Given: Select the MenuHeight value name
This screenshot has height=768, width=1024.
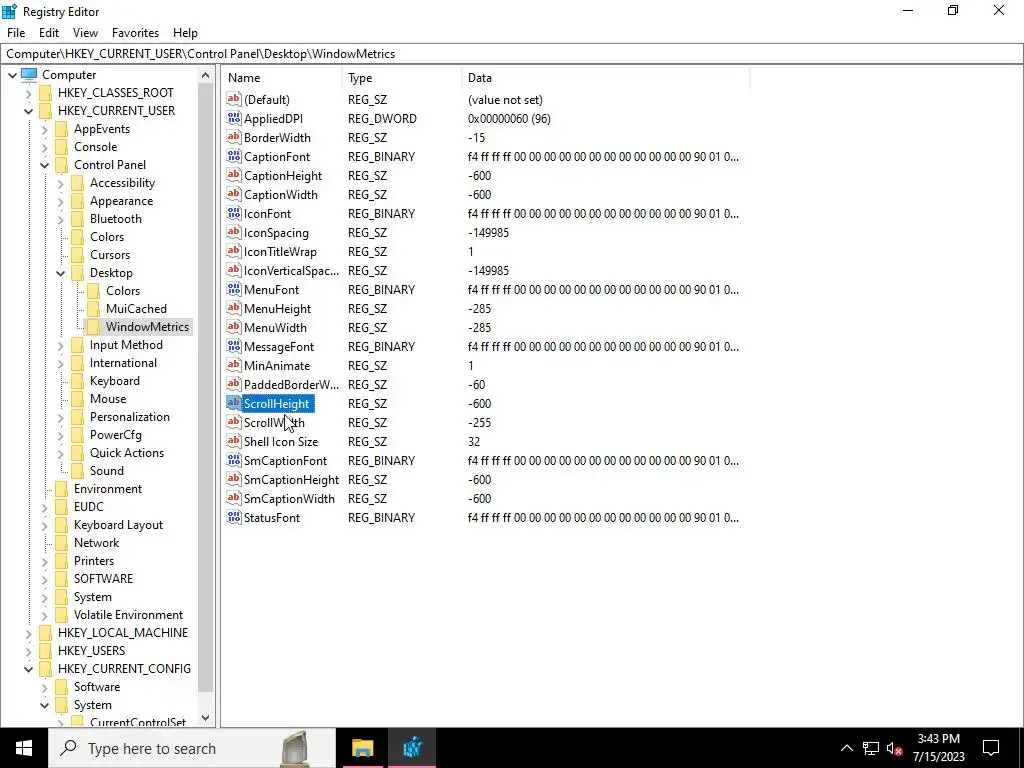Looking at the screenshot, I should (277, 308).
